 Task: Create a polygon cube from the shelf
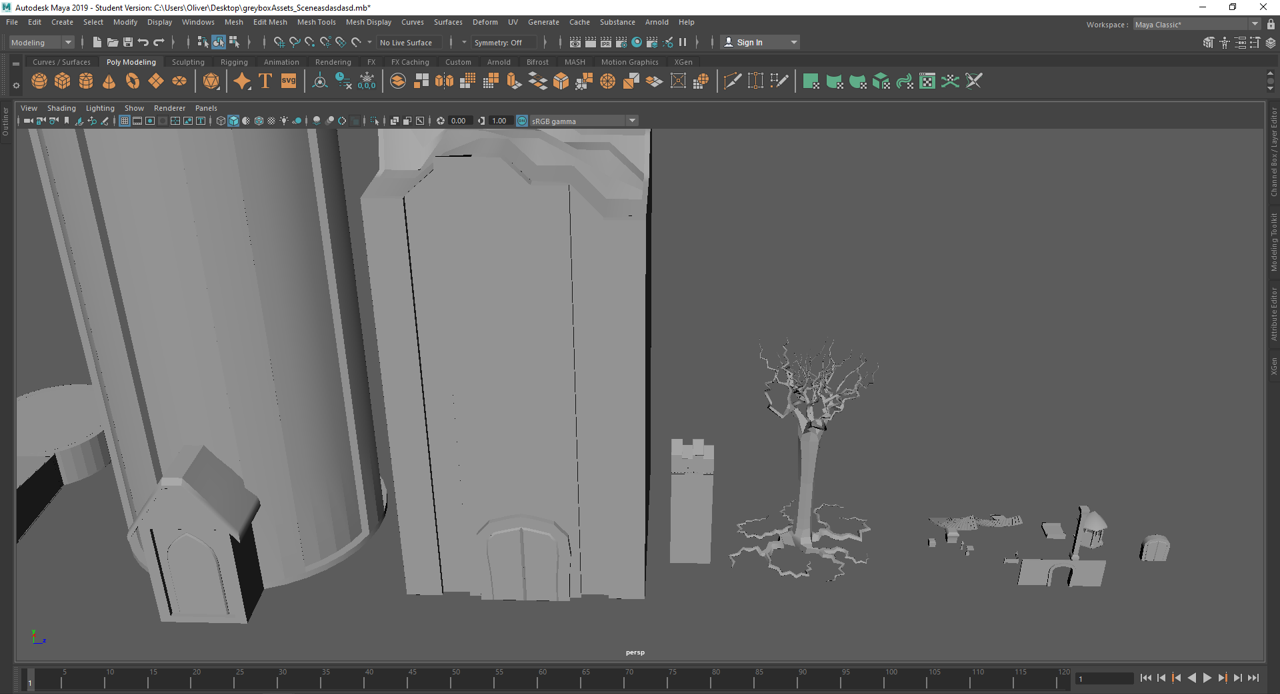pos(62,81)
